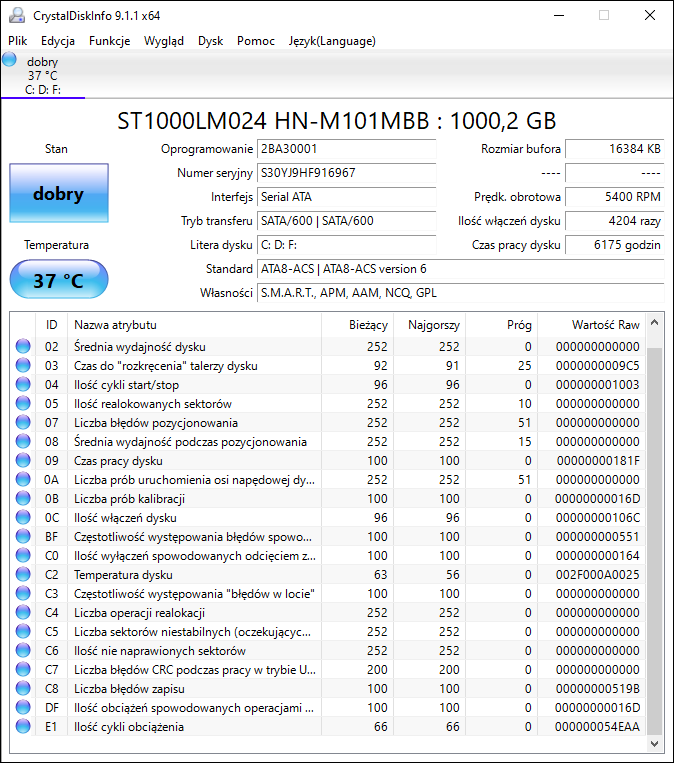Screen dimensions: 674x763
Task: Click status orb for attribute 0C row
Action: (x=23, y=517)
